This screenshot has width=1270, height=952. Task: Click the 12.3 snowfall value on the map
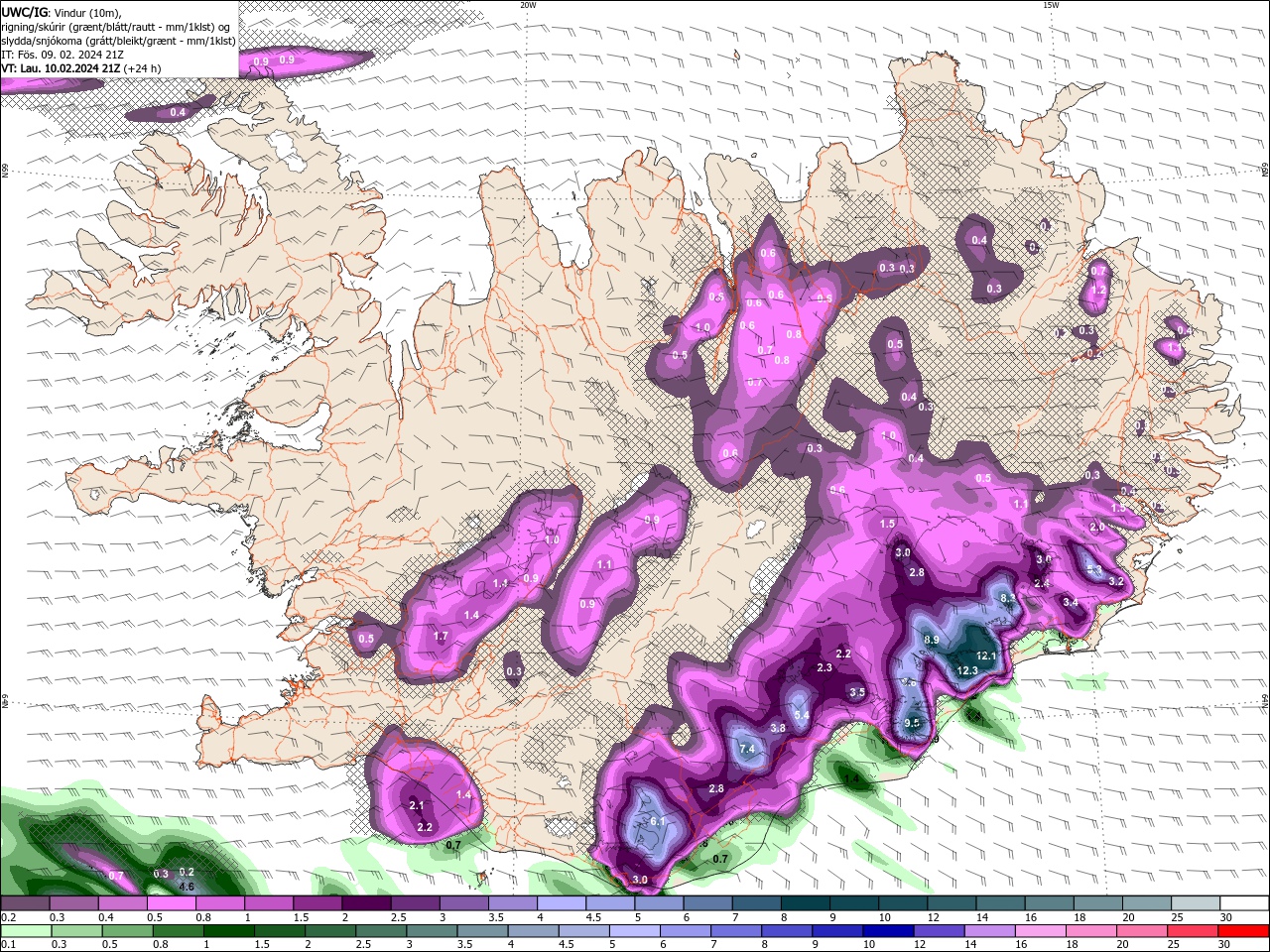click(x=967, y=671)
